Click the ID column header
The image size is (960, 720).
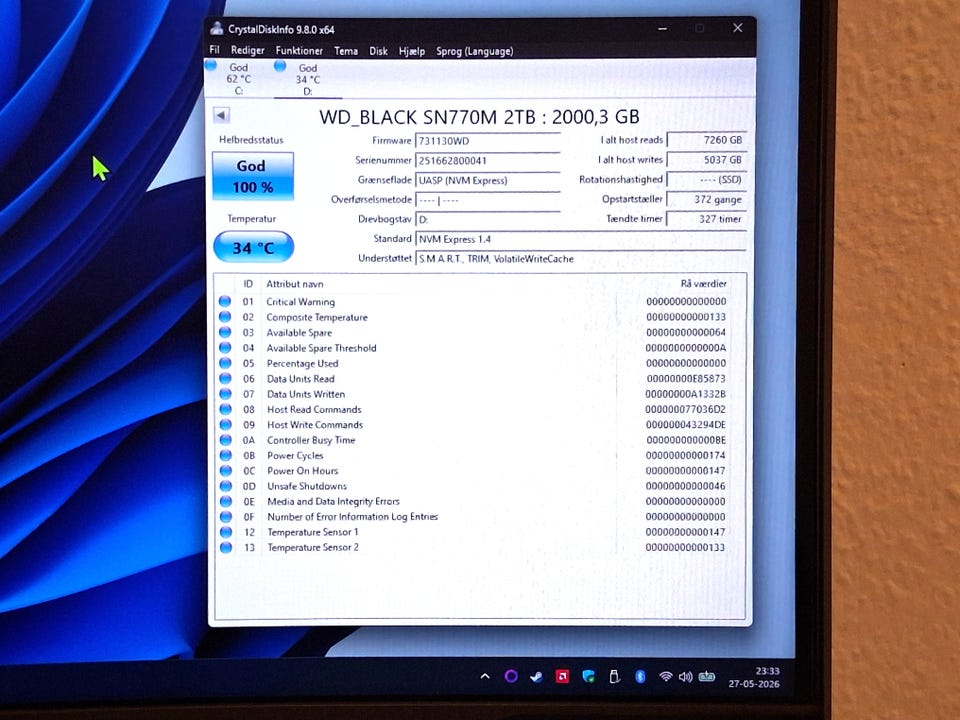(248, 283)
